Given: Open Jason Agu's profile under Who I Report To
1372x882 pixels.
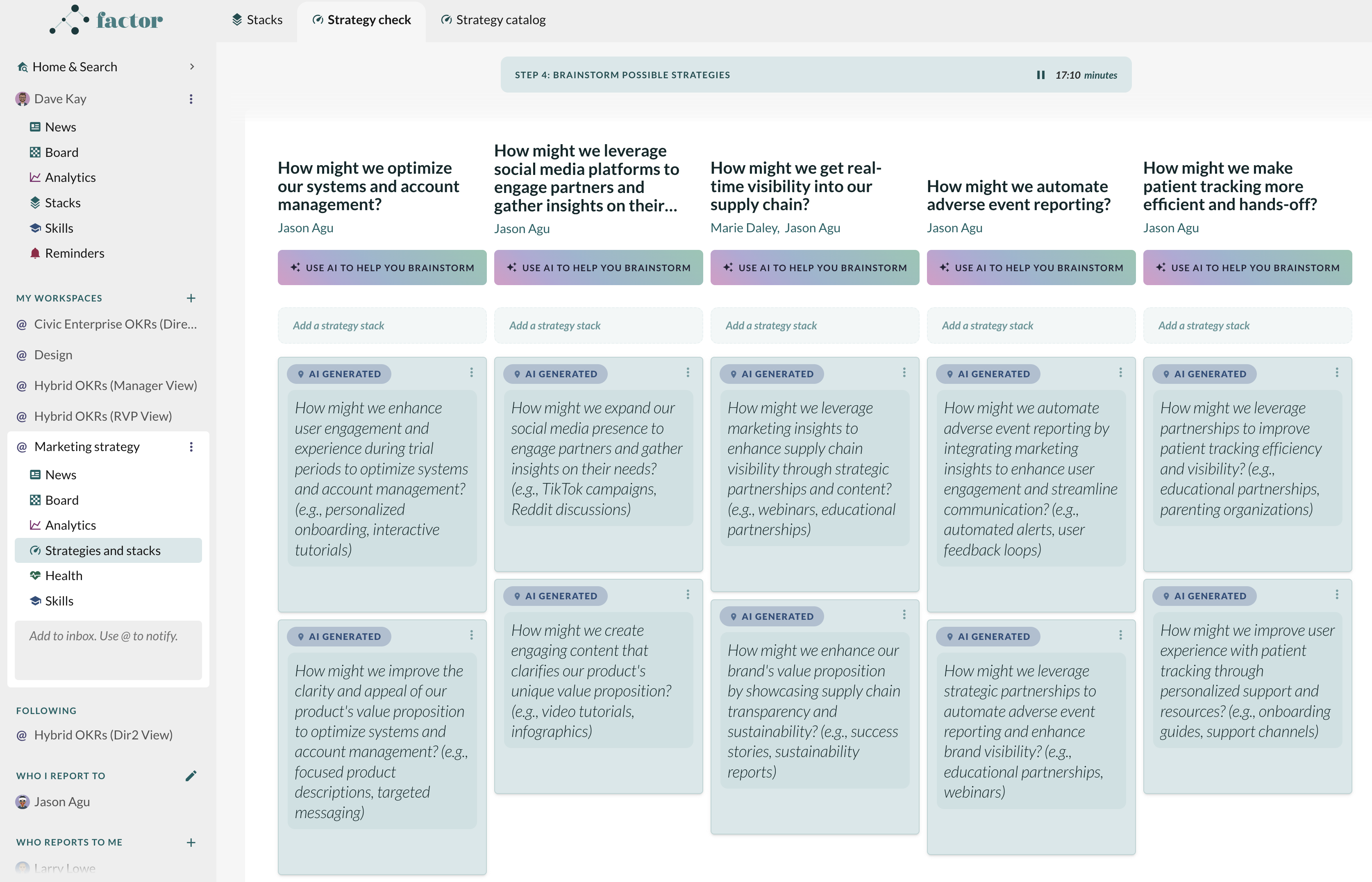Looking at the screenshot, I should click(62, 802).
